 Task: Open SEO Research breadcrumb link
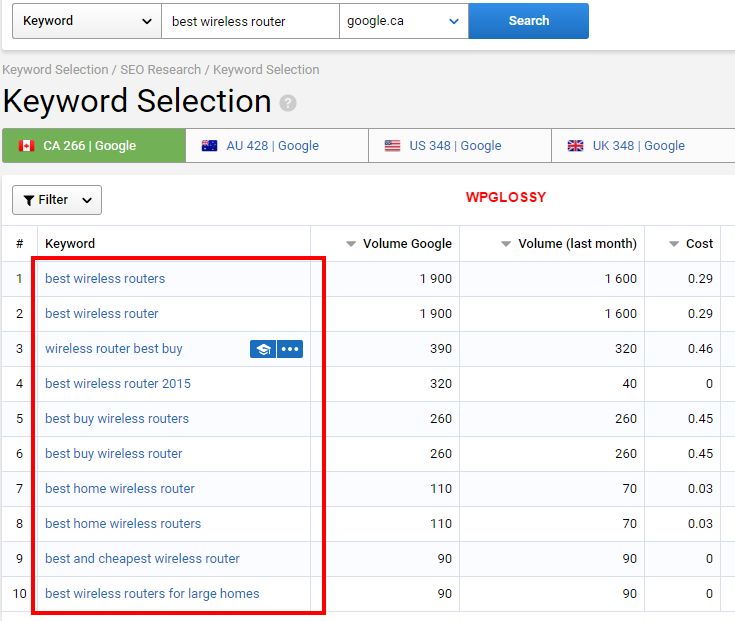coord(160,70)
